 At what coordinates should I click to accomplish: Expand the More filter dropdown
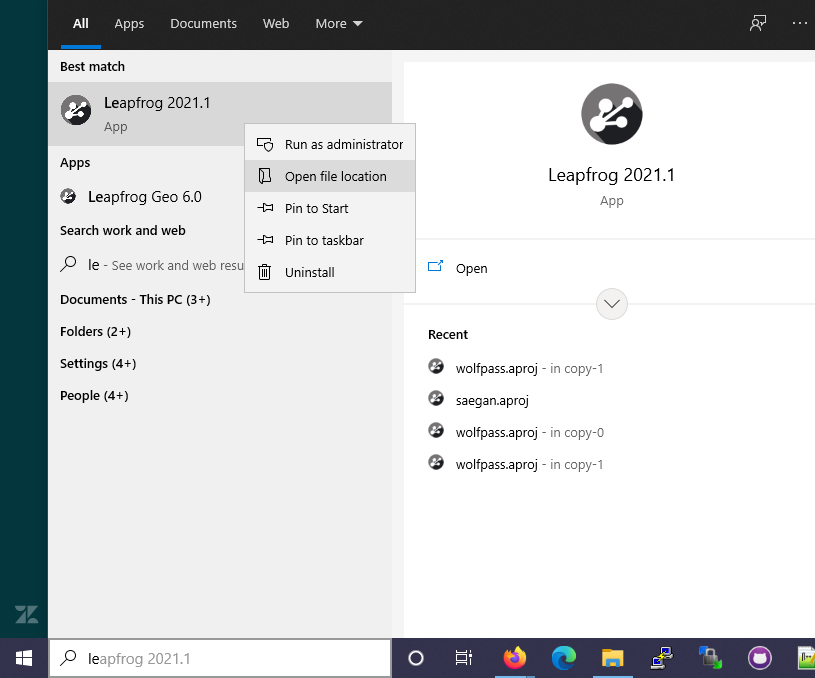point(339,24)
